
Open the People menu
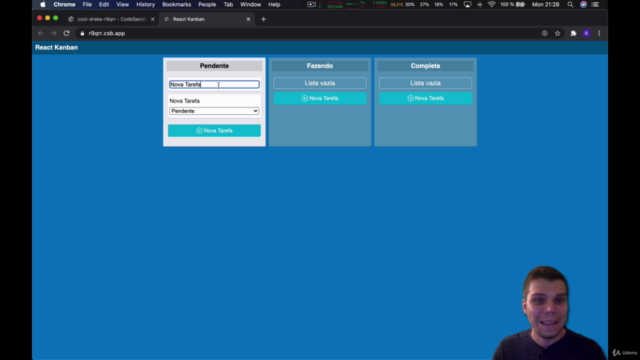(x=207, y=4)
